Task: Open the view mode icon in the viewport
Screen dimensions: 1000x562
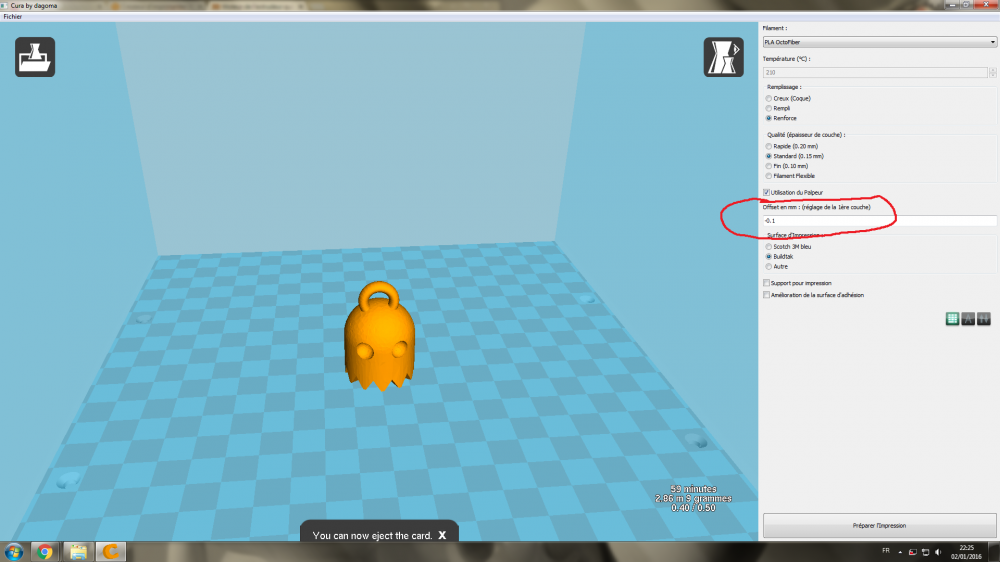Action: click(x=723, y=57)
